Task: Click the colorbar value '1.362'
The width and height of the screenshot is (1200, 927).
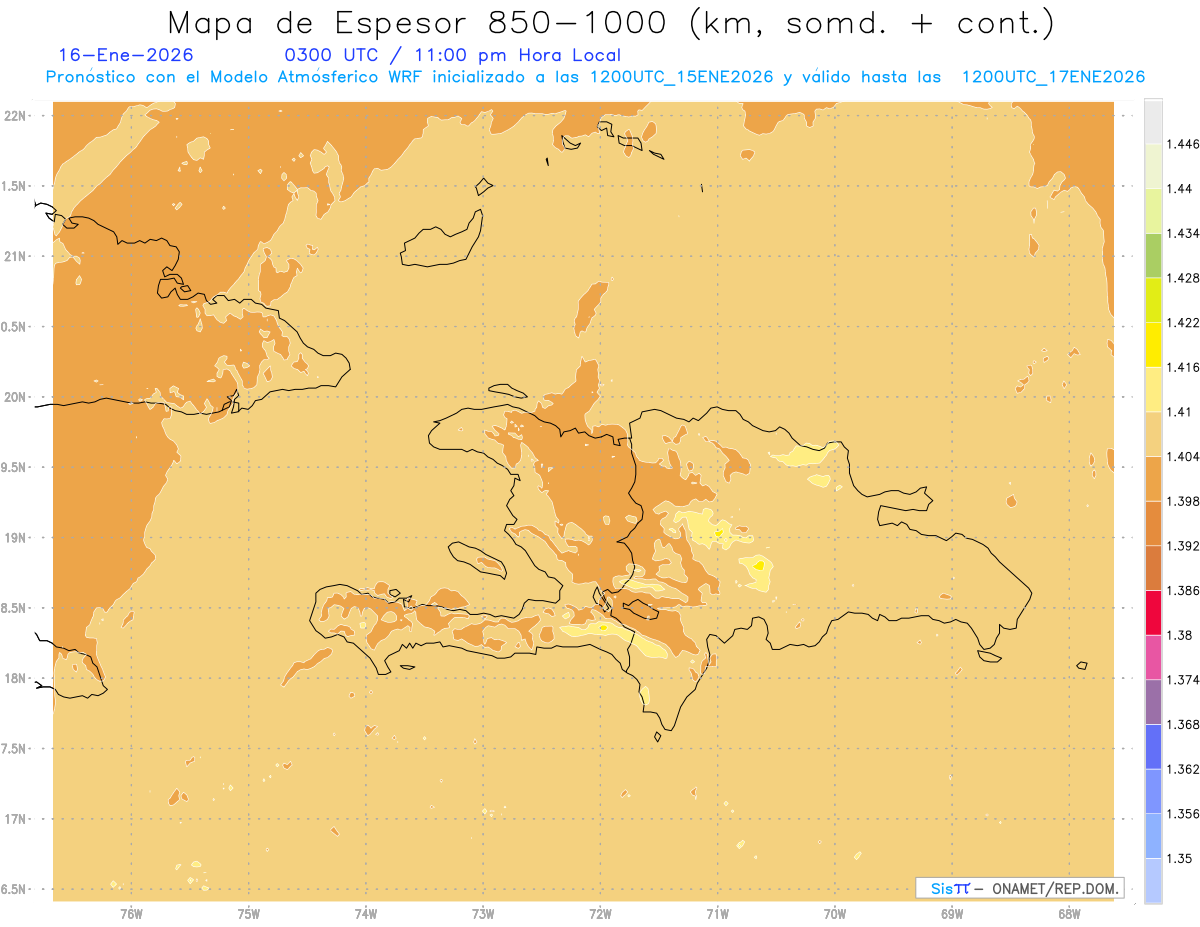Action: click(x=1183, y=769)
